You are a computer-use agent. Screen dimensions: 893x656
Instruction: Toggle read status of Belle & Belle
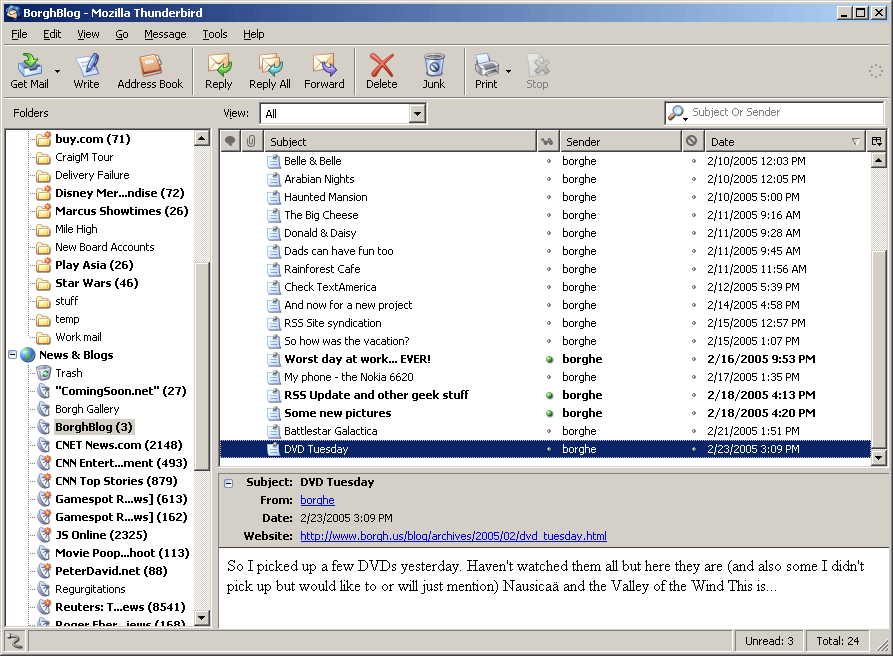549,161
